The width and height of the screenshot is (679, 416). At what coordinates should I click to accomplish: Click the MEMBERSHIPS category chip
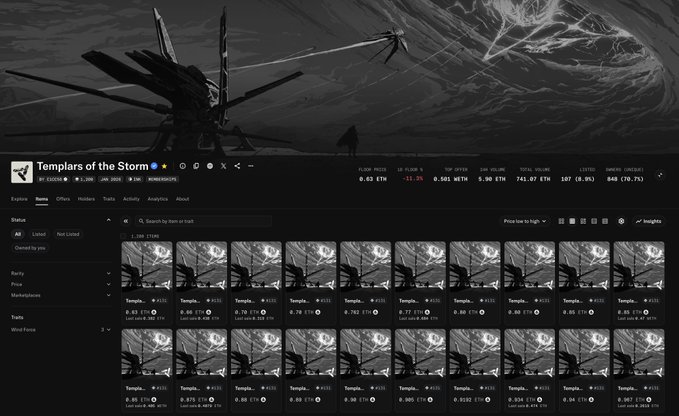point(162,179)
